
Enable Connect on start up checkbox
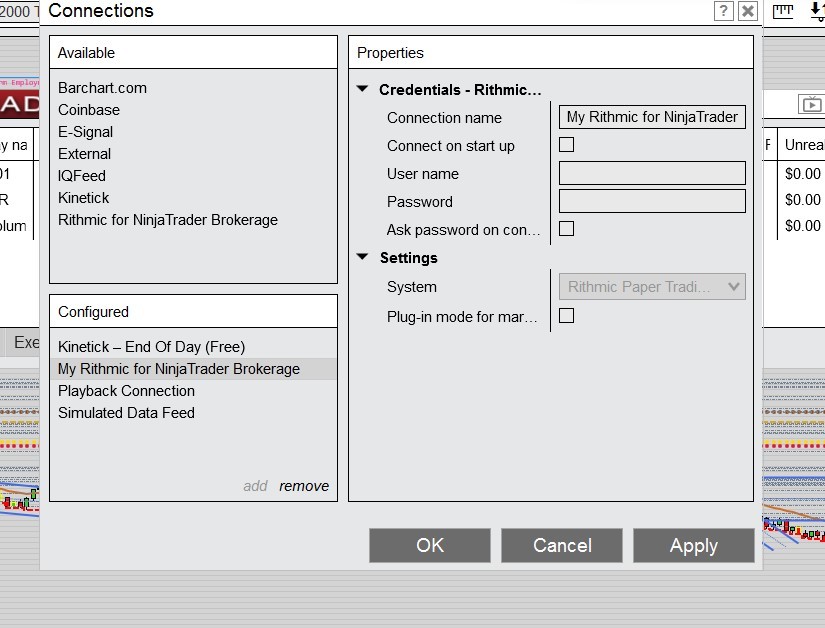tap(566, 145)
